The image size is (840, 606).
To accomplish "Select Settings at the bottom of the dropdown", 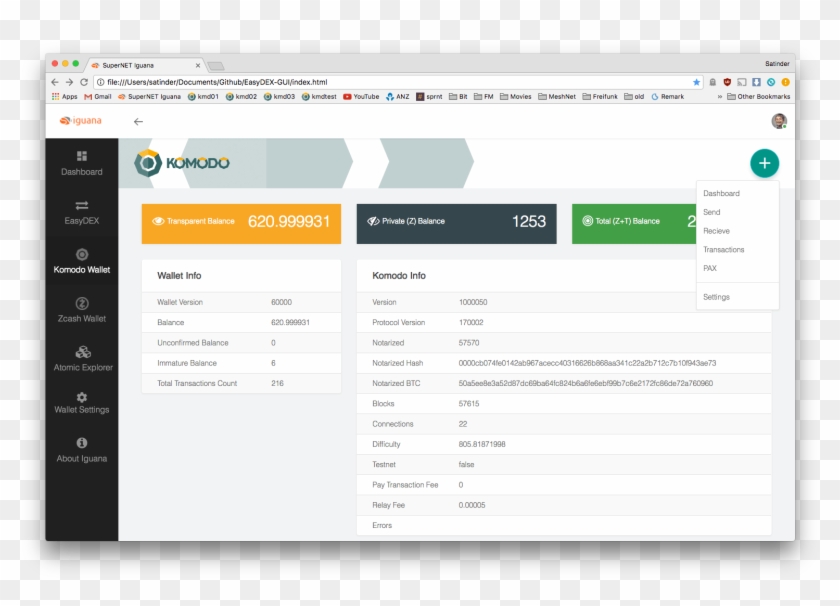I will tap(716, 296).
